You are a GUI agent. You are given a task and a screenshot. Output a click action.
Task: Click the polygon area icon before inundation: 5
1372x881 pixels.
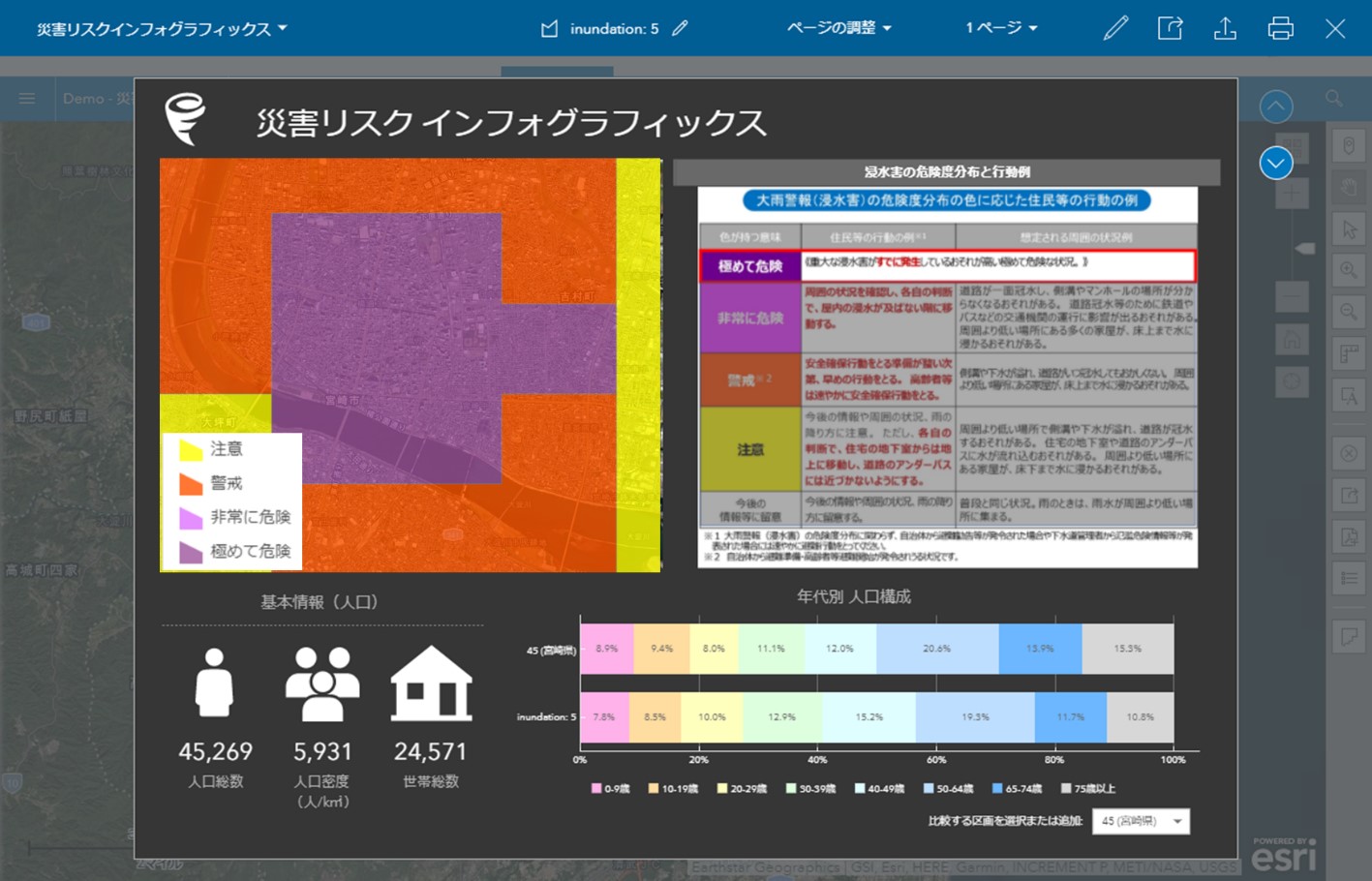(x=549, y=29)
